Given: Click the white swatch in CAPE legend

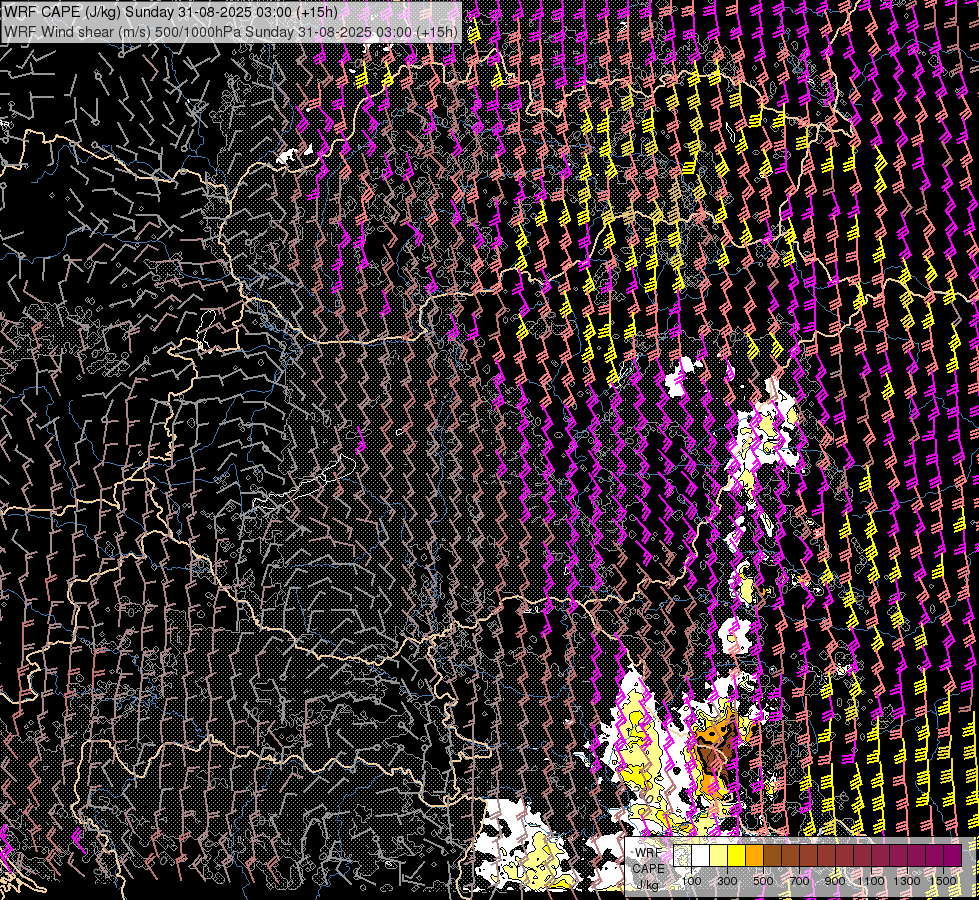Looking at the screenshot, I should (701, 855).
